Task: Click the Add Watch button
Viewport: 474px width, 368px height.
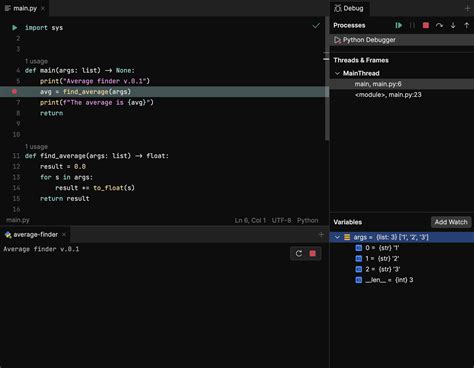Action: [x=451, y=222]
